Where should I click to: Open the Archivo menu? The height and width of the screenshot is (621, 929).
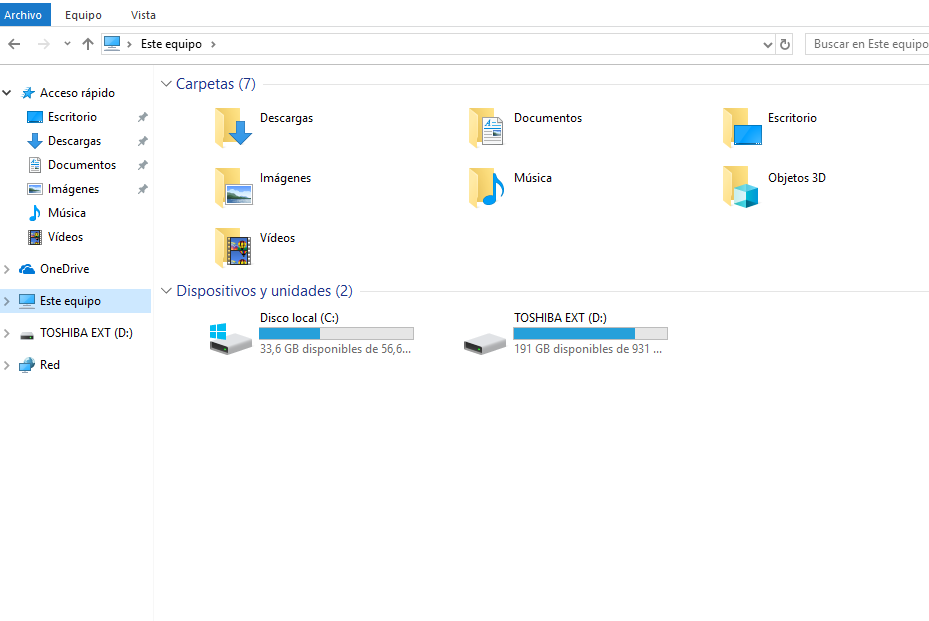point(23,15)
